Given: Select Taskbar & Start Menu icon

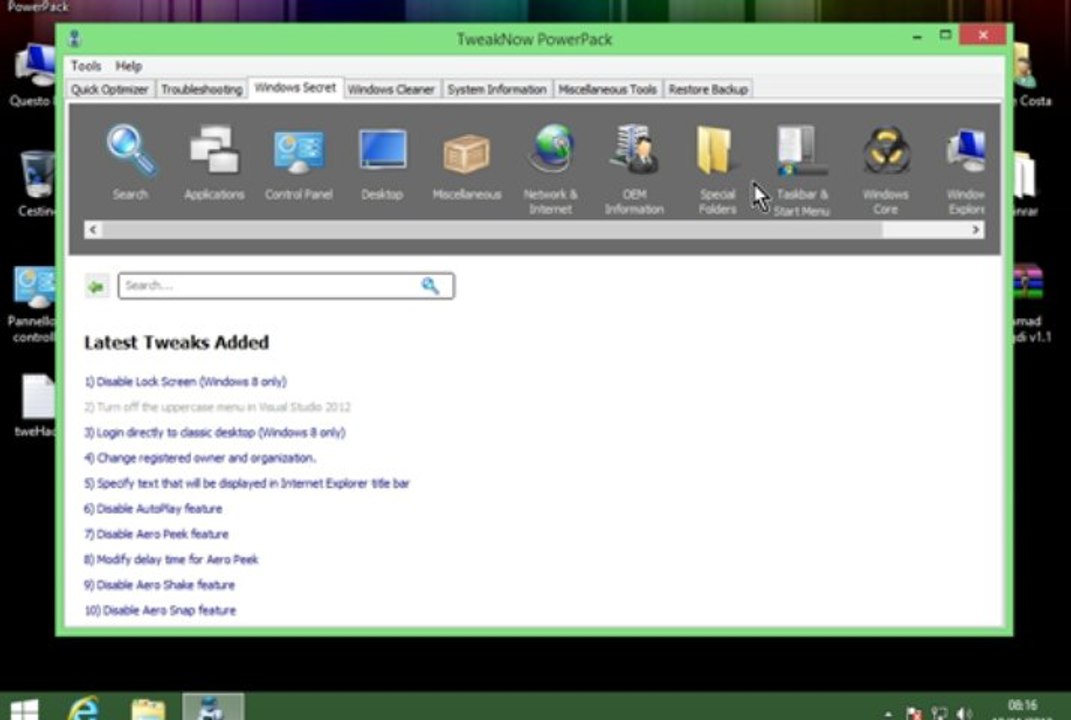Looking at the screenshot, I should point(801,169).
